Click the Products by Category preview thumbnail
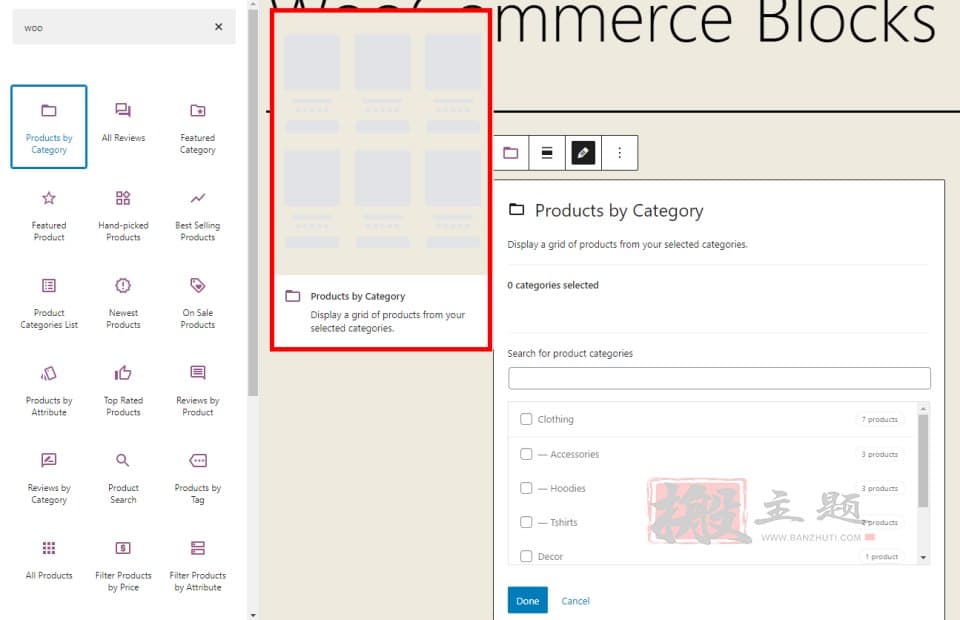 pos(381,142)
